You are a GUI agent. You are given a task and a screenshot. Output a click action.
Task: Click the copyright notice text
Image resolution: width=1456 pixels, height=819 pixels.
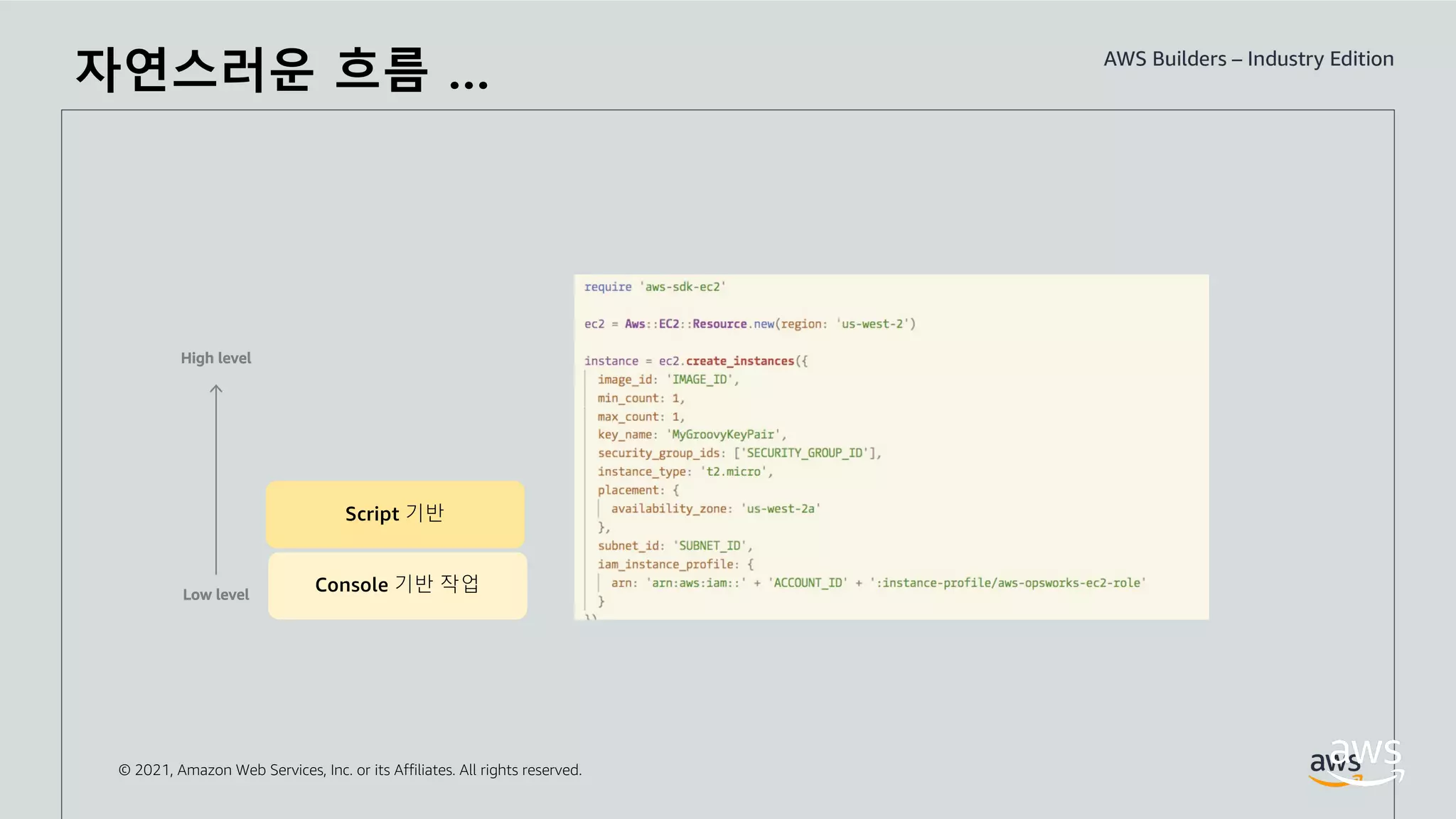click(x=350, y=770)
